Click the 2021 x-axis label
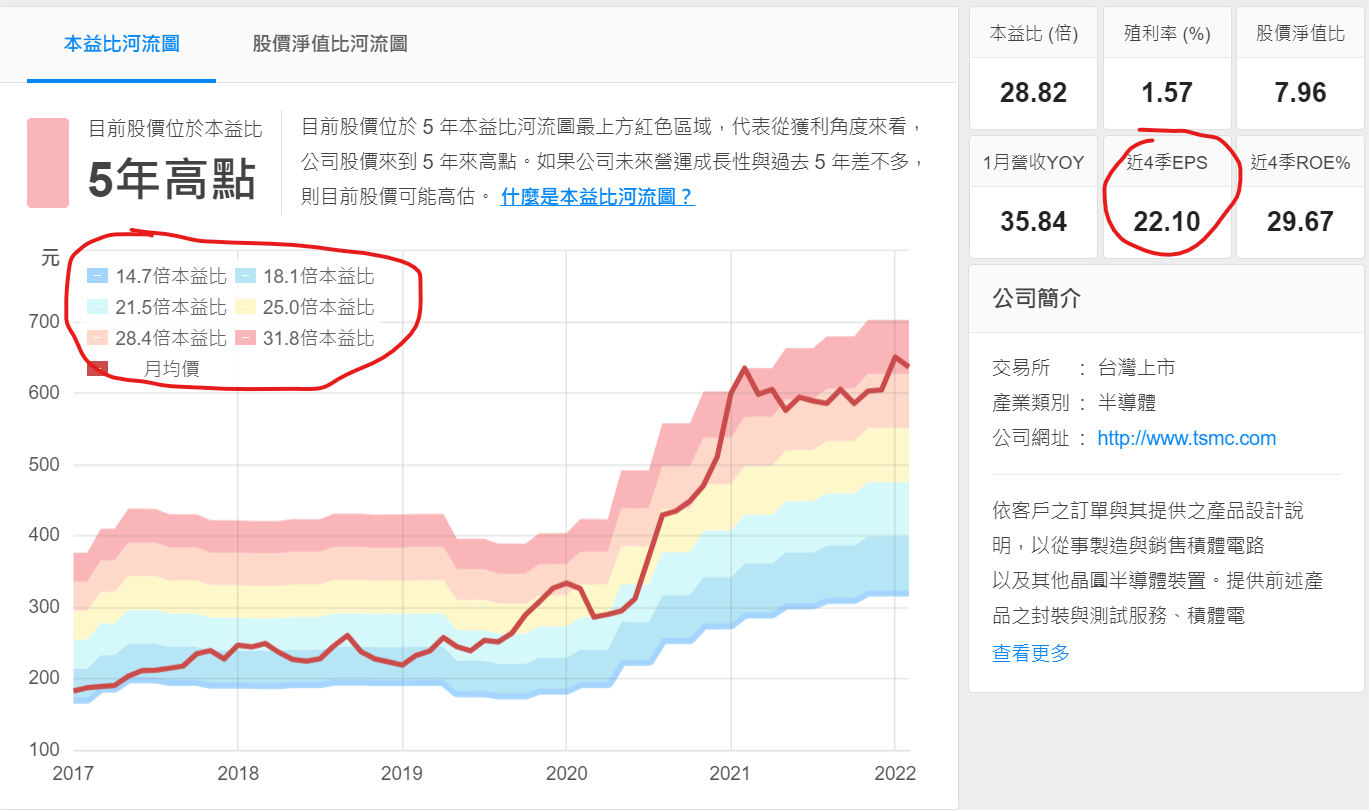Image resolution: width=1369 pixels, height=810 pixels. click(x=731, y=773)
